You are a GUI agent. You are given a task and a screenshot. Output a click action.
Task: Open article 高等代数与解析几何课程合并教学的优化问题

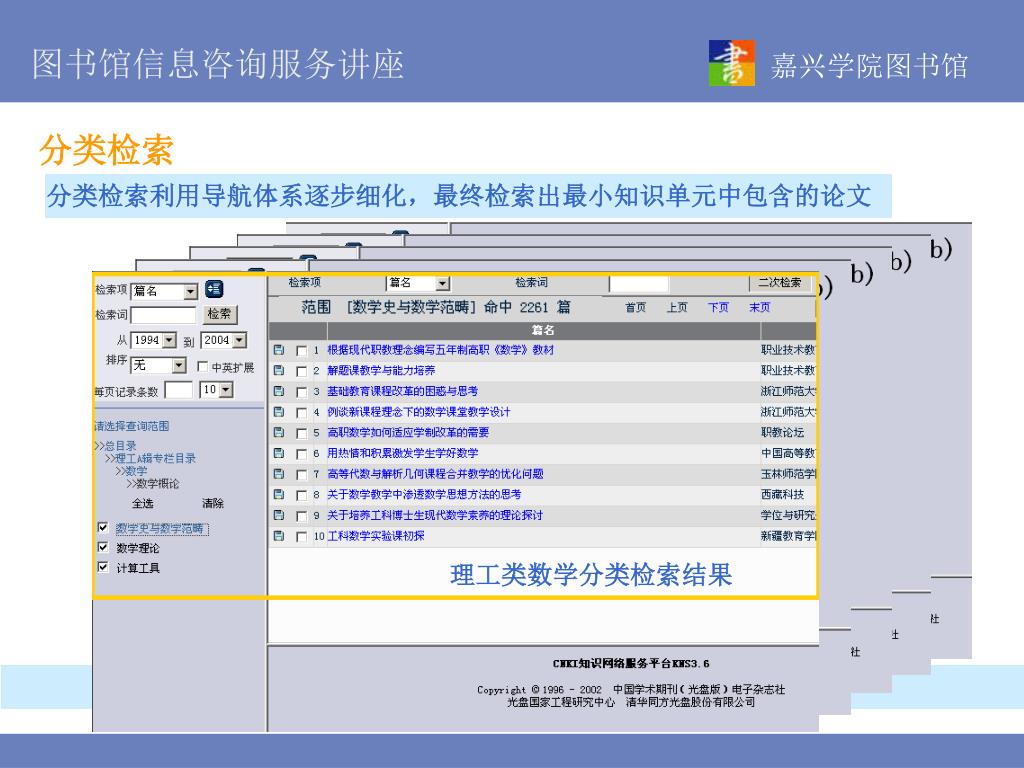(x=435, y=473)
